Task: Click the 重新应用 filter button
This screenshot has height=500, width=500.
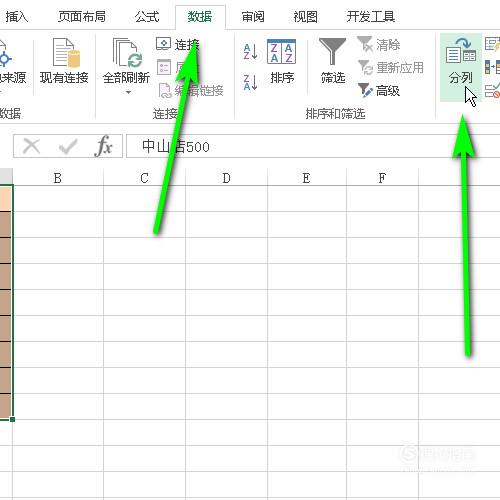Action: pyautogui.click(x=391, y=68)
